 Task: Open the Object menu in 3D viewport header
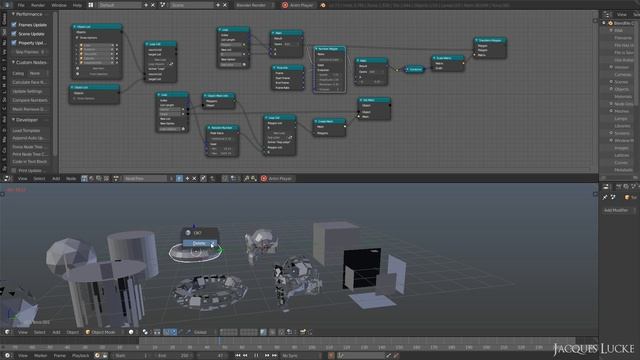72,332
